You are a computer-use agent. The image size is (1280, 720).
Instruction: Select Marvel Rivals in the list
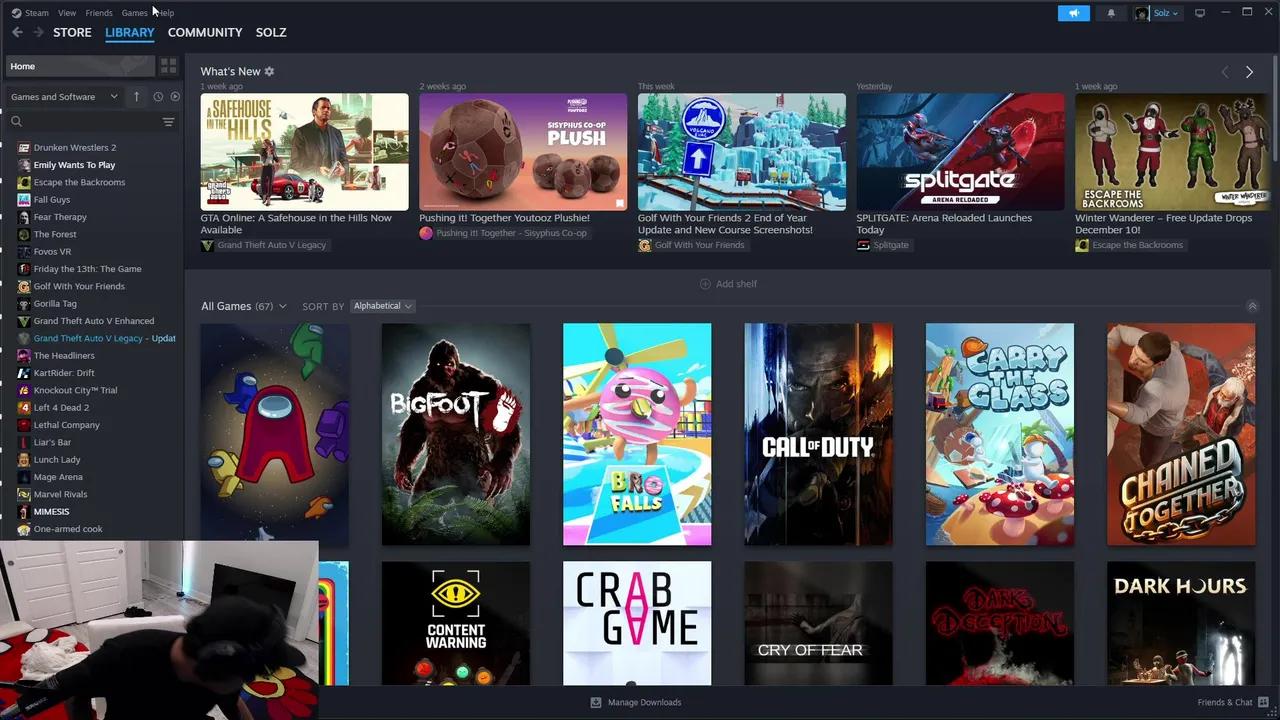[60, 494]
